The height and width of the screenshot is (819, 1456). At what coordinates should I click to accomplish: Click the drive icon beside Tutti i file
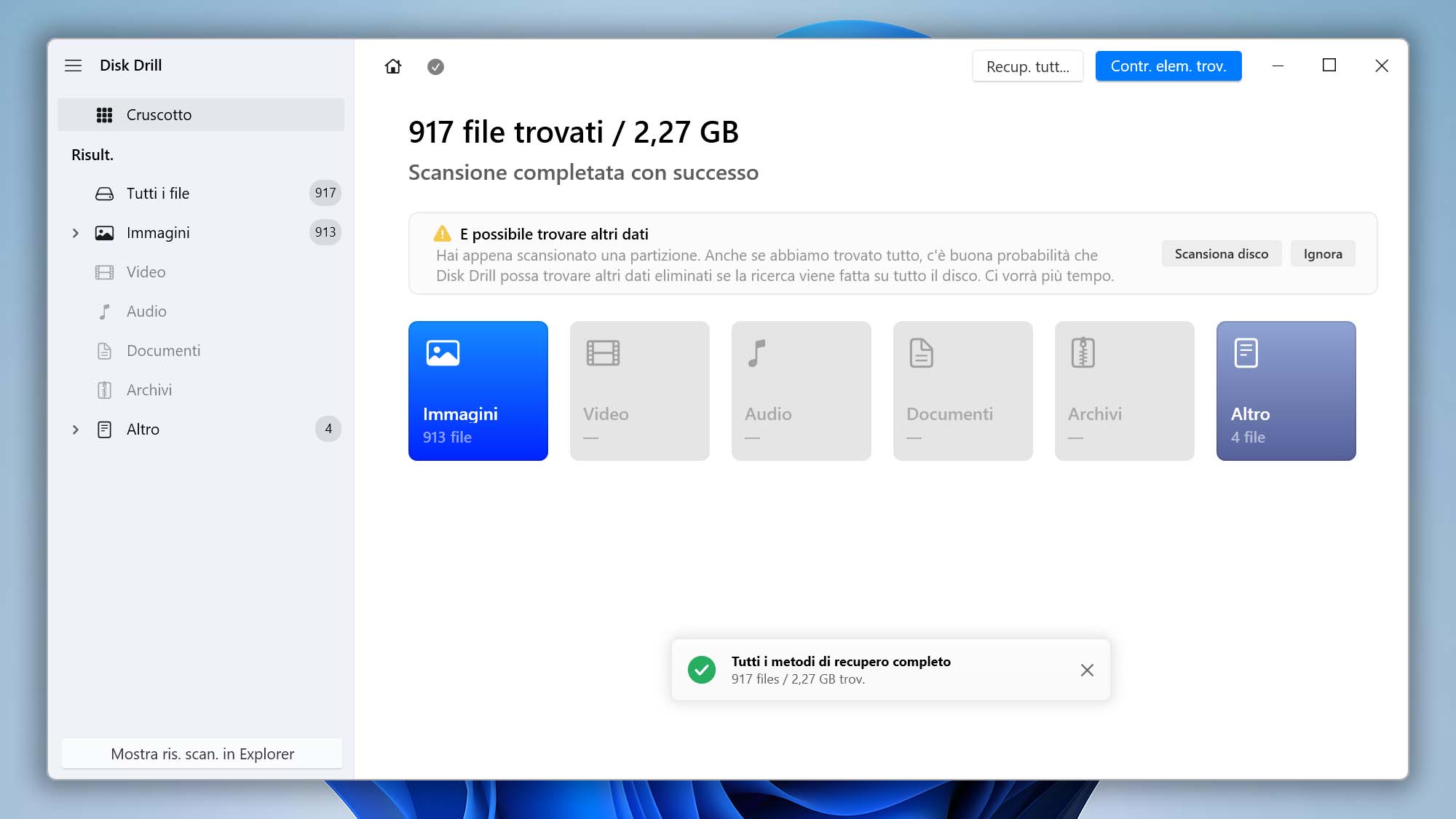click(105, 194)
